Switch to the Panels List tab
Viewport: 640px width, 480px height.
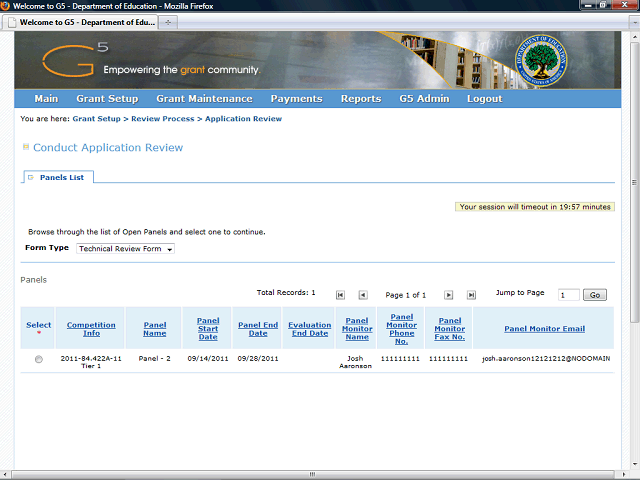pos(61,177)
